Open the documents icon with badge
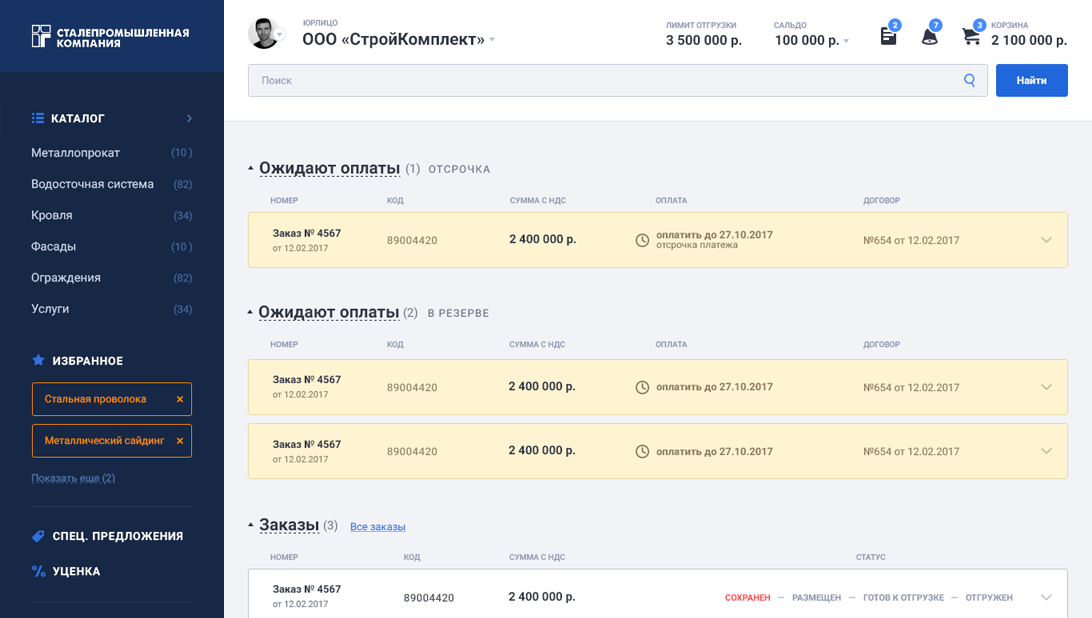Screen dimensions: 1092x618 click(x=888, y=36)
